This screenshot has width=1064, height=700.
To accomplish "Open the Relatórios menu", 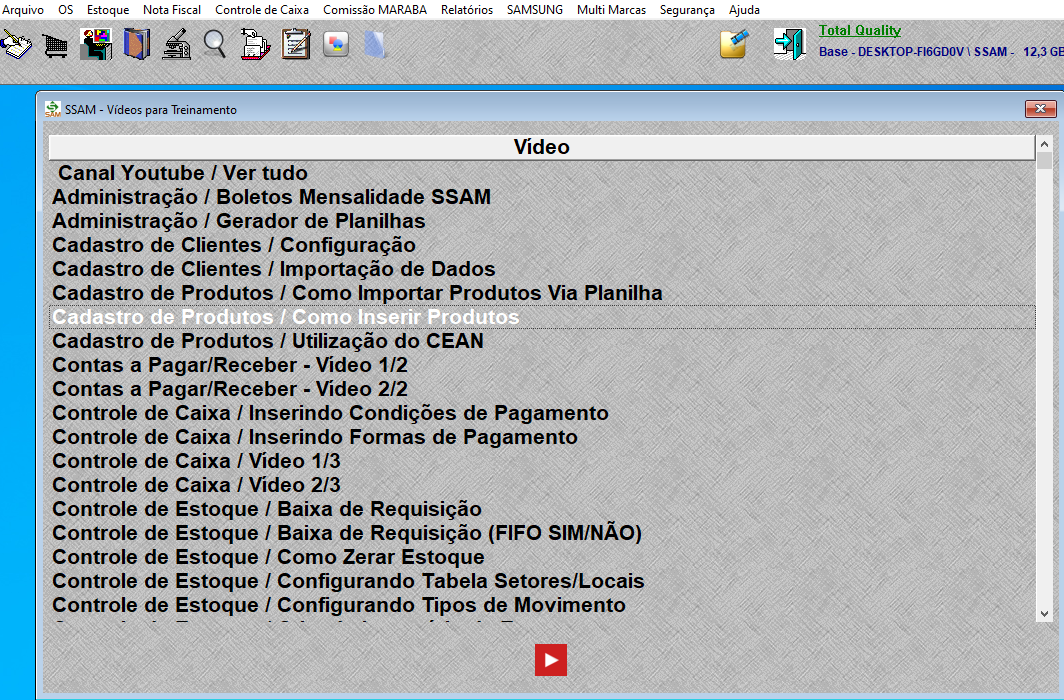I will 467,10.
